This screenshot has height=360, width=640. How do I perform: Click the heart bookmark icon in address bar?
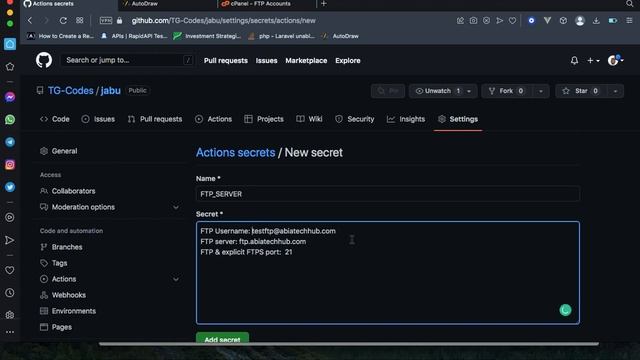click(x=512, y=20)
